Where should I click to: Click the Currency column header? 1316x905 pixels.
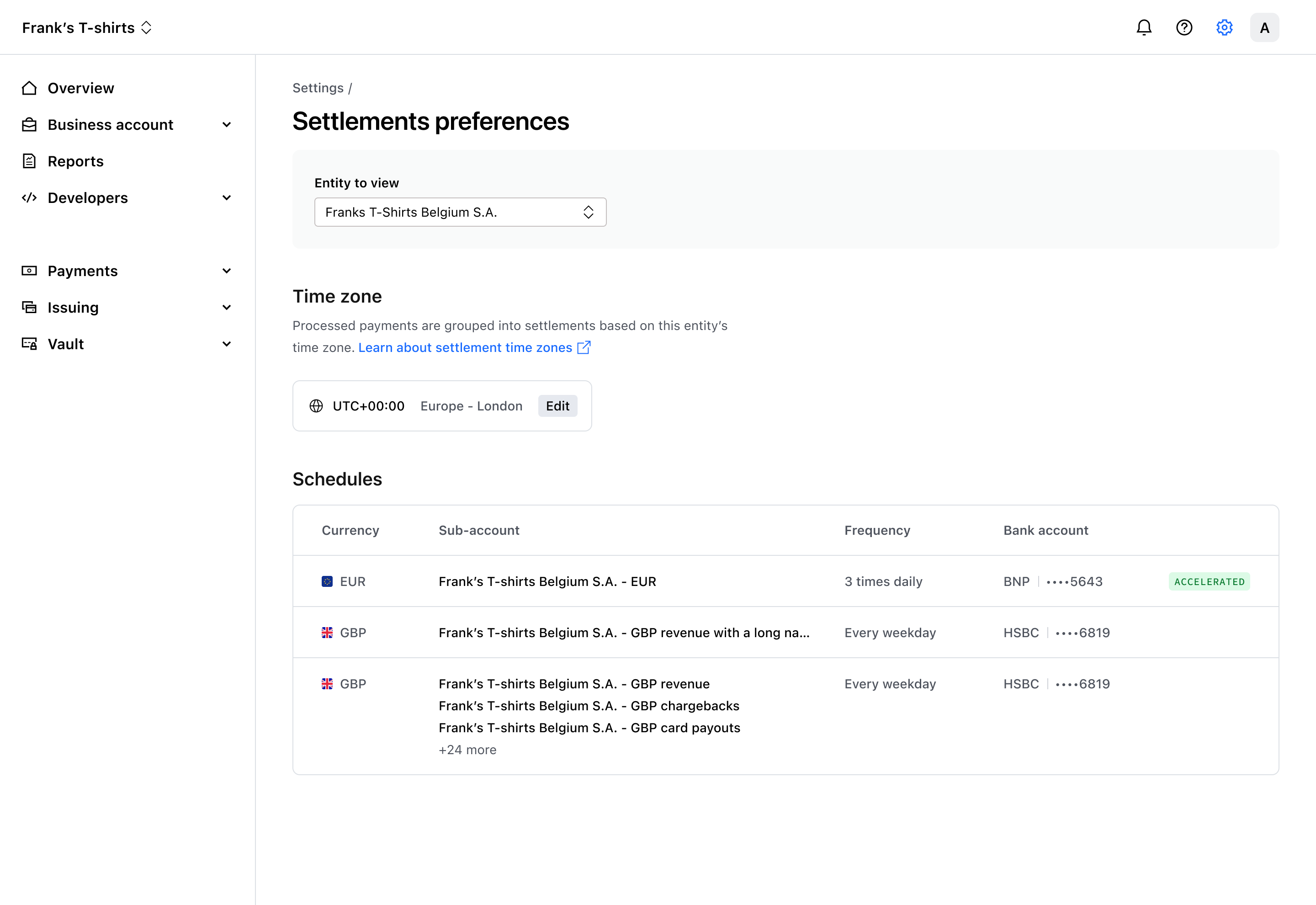pos(350,530)
